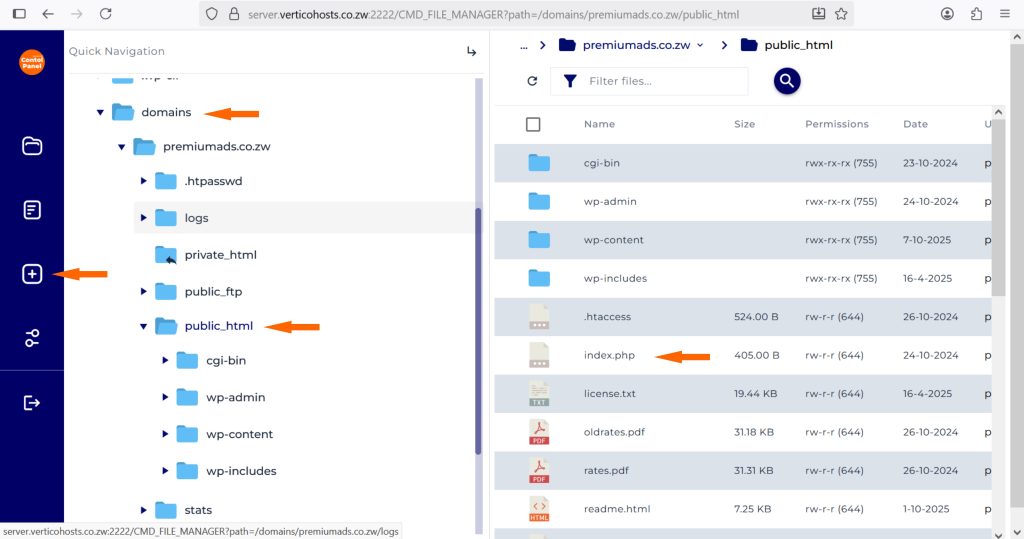Image resolution: width=1024 pixels, height=539 pixels.
Task: Select the private_html folder in tree
Action: [x=220, y=255]
